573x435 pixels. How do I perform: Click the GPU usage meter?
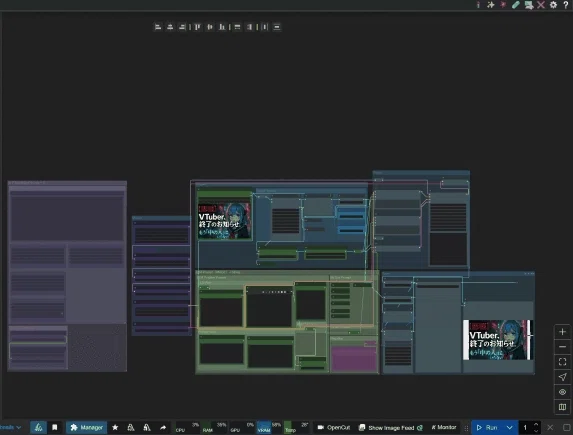[242, 427]
